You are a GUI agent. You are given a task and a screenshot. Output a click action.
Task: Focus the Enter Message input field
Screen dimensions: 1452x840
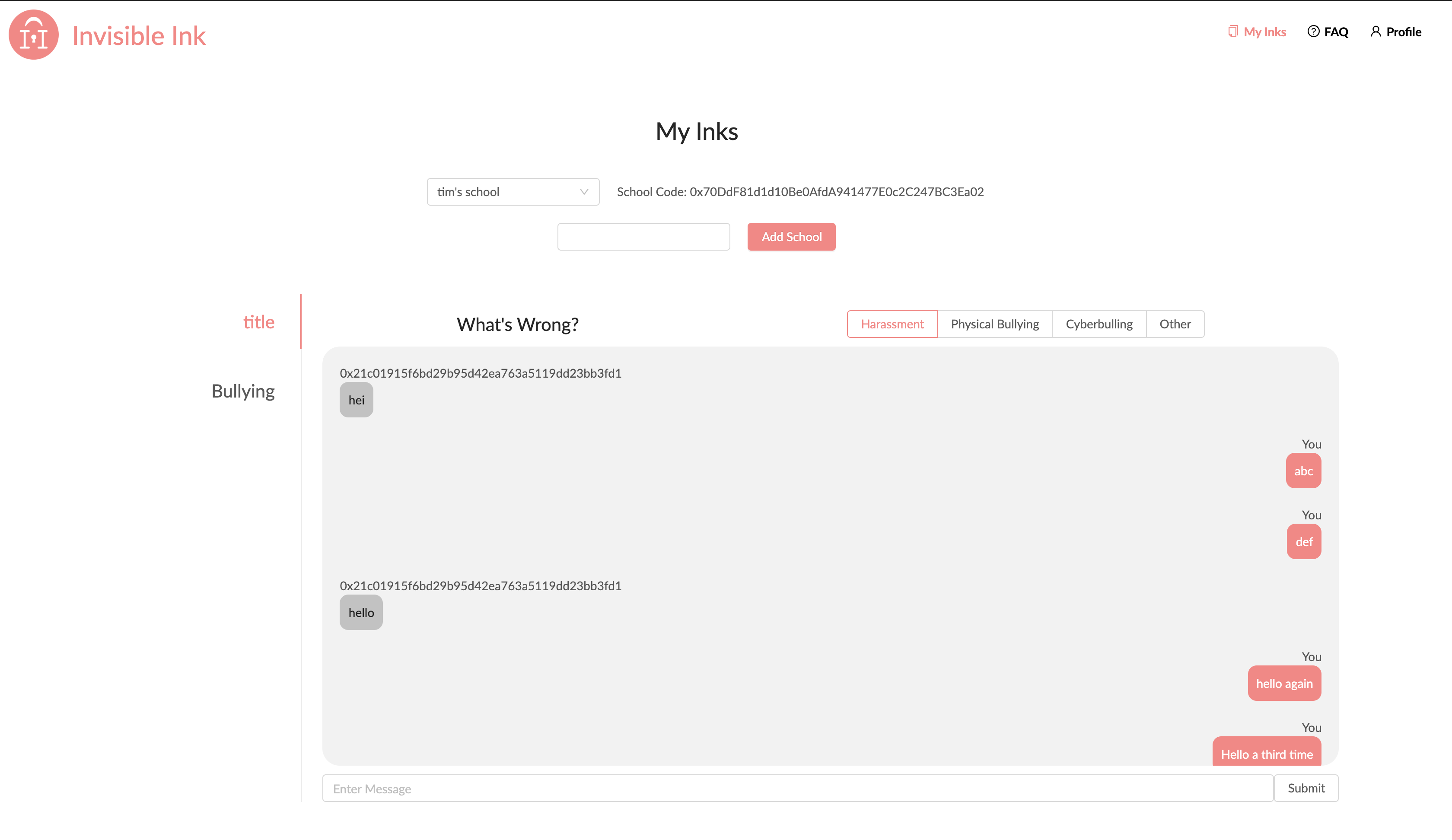(797, 788)
